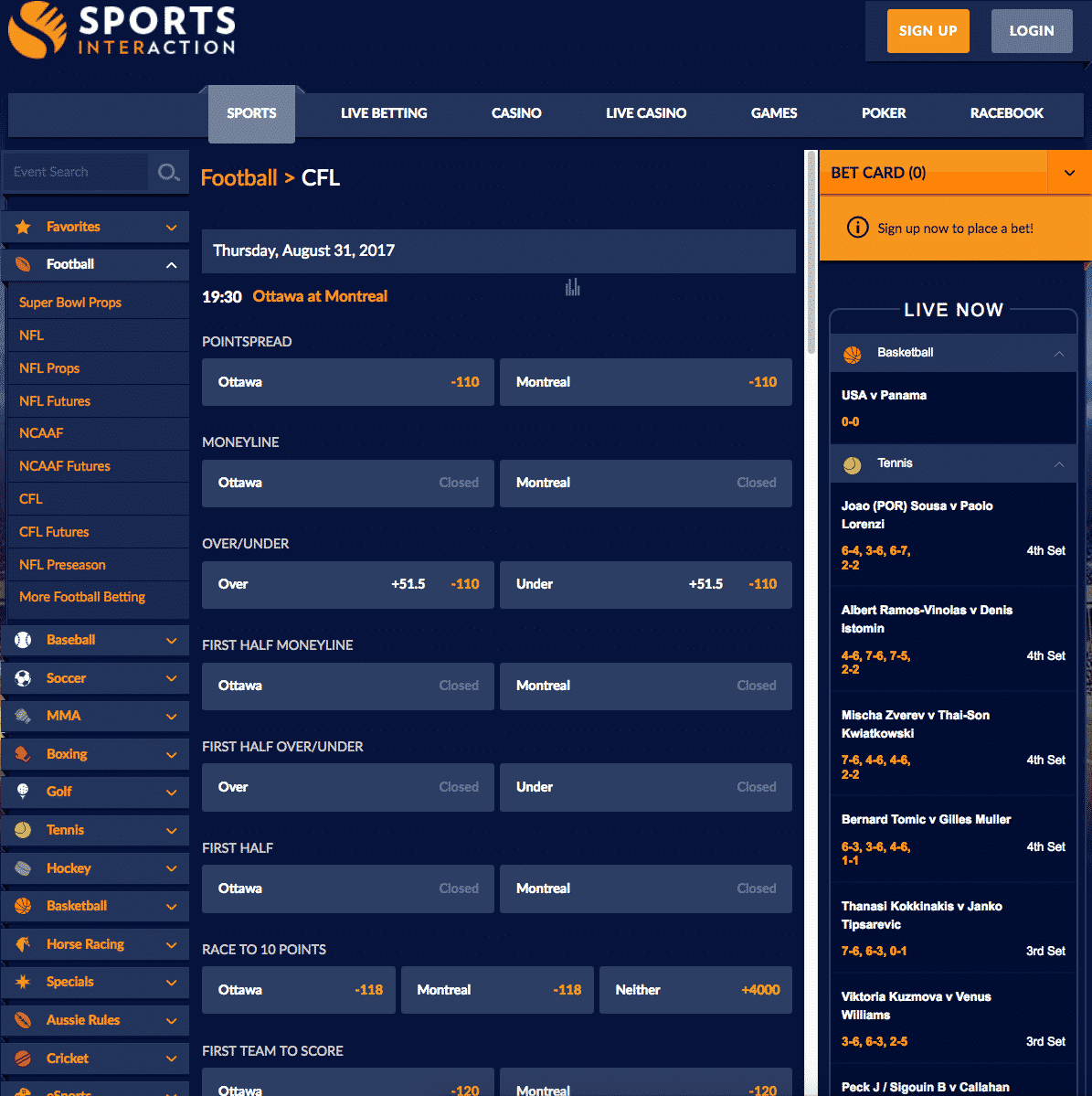Click the Boxing glove icon

(23, 754)
